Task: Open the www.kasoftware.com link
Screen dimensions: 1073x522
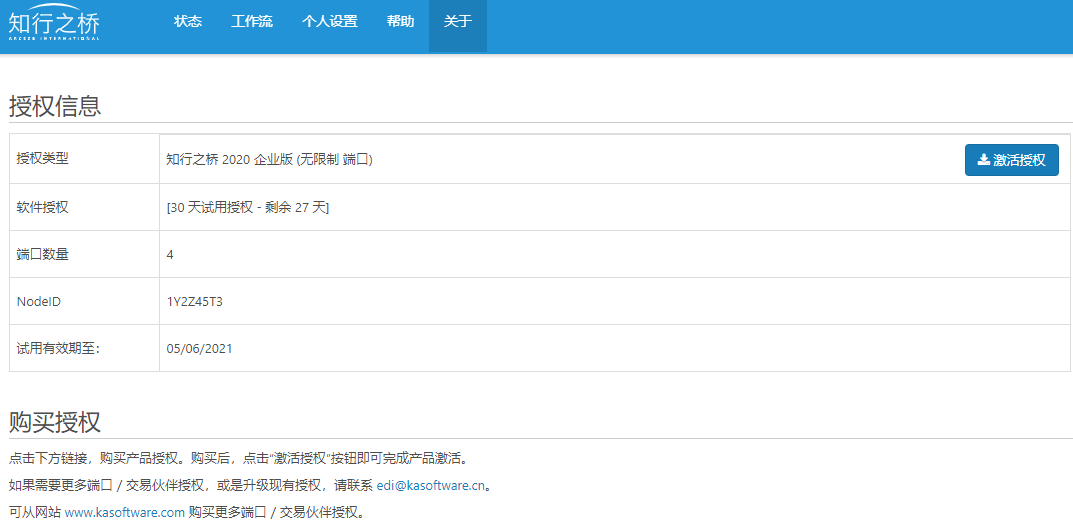Action: click(125, 512)
